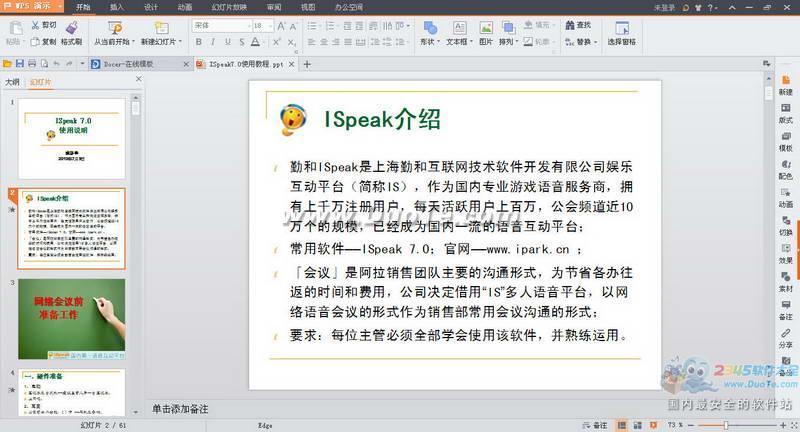Image resolution: width=800 pixels, height=432 pixels.
Task: Decrease font size with smaller A
Action: (x=293, y=26)
